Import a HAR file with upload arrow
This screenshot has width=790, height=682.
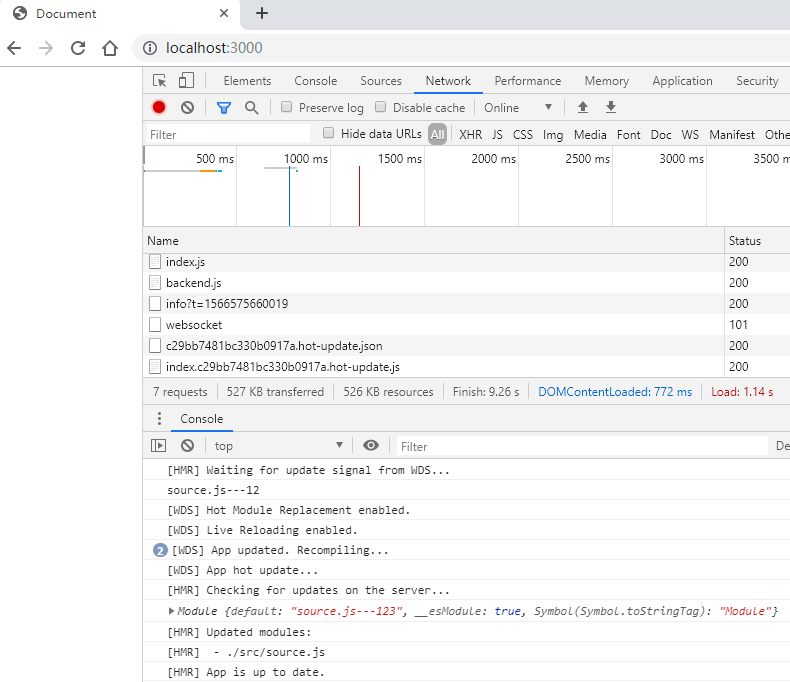pyautogui.click(x=583, y=107)
